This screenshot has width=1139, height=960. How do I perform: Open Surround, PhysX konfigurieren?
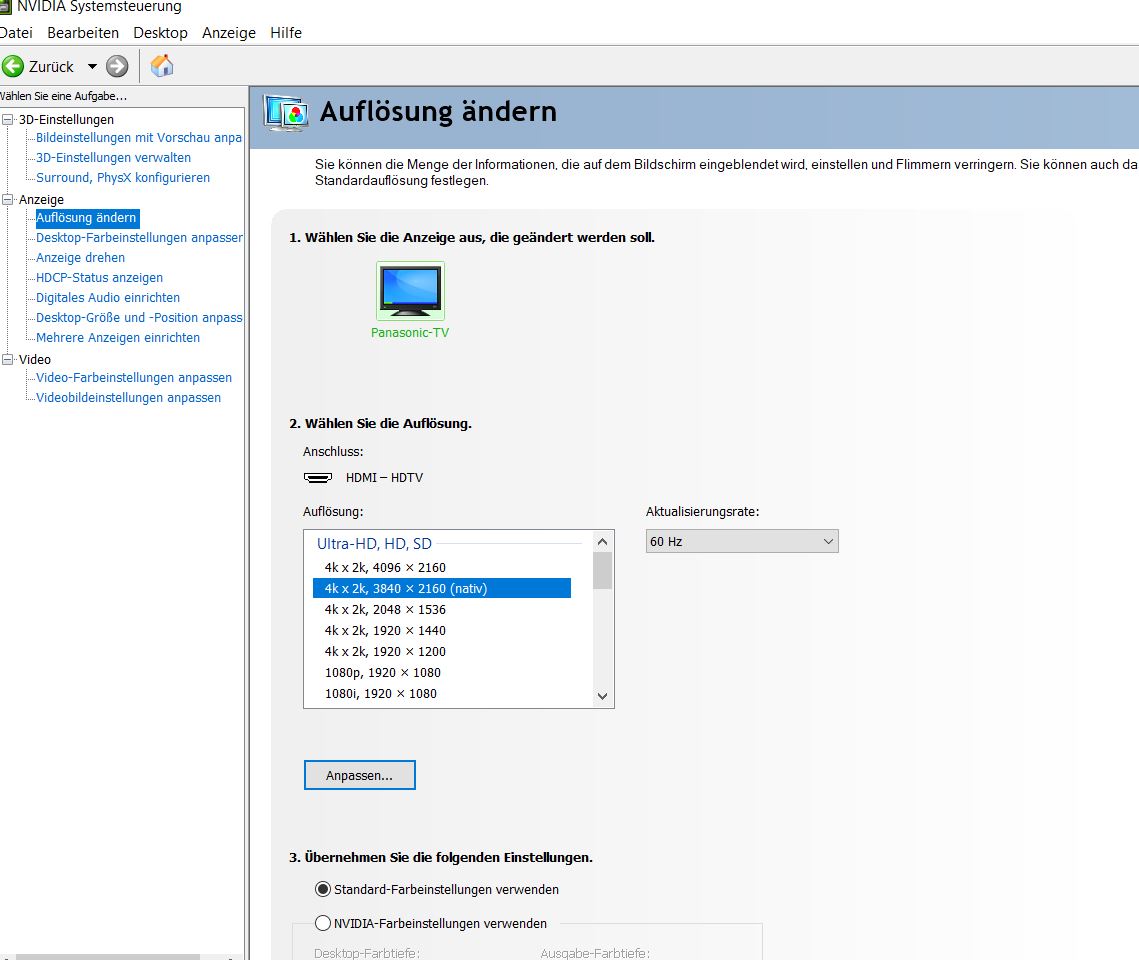[123, 177]
